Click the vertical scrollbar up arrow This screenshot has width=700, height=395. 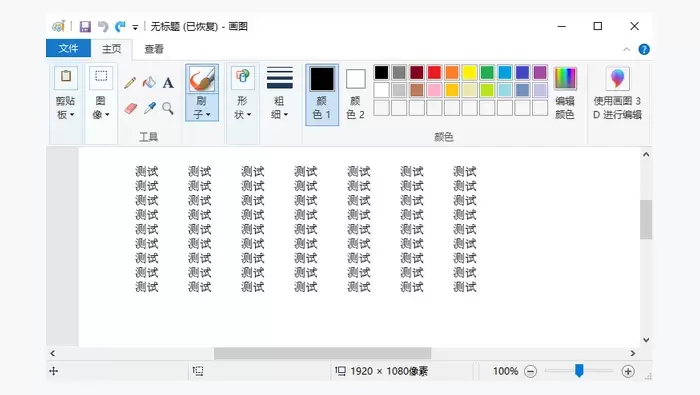(x=646, y=154)
